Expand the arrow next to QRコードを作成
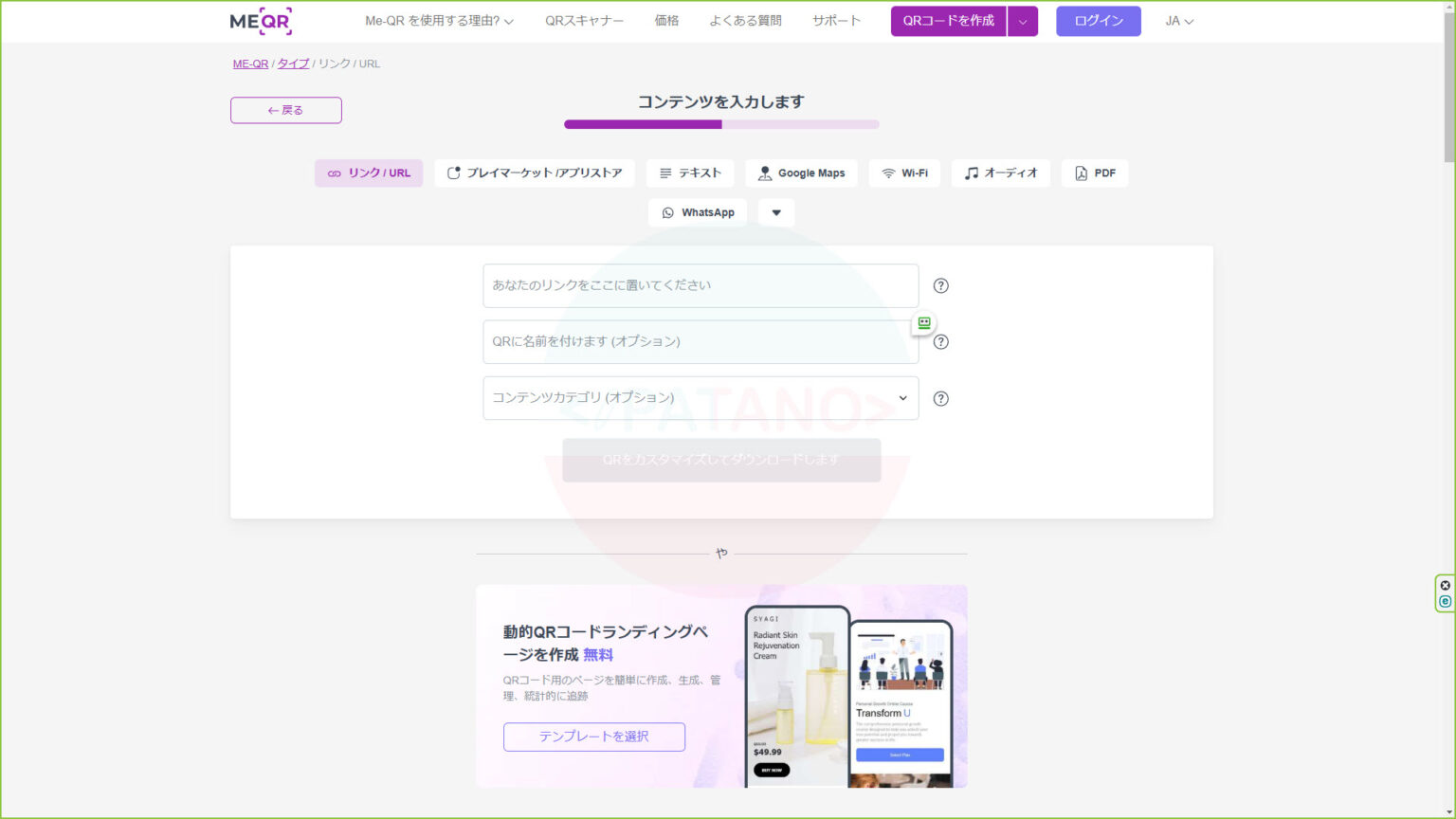1456x819 pixels. coord(1023,21)
